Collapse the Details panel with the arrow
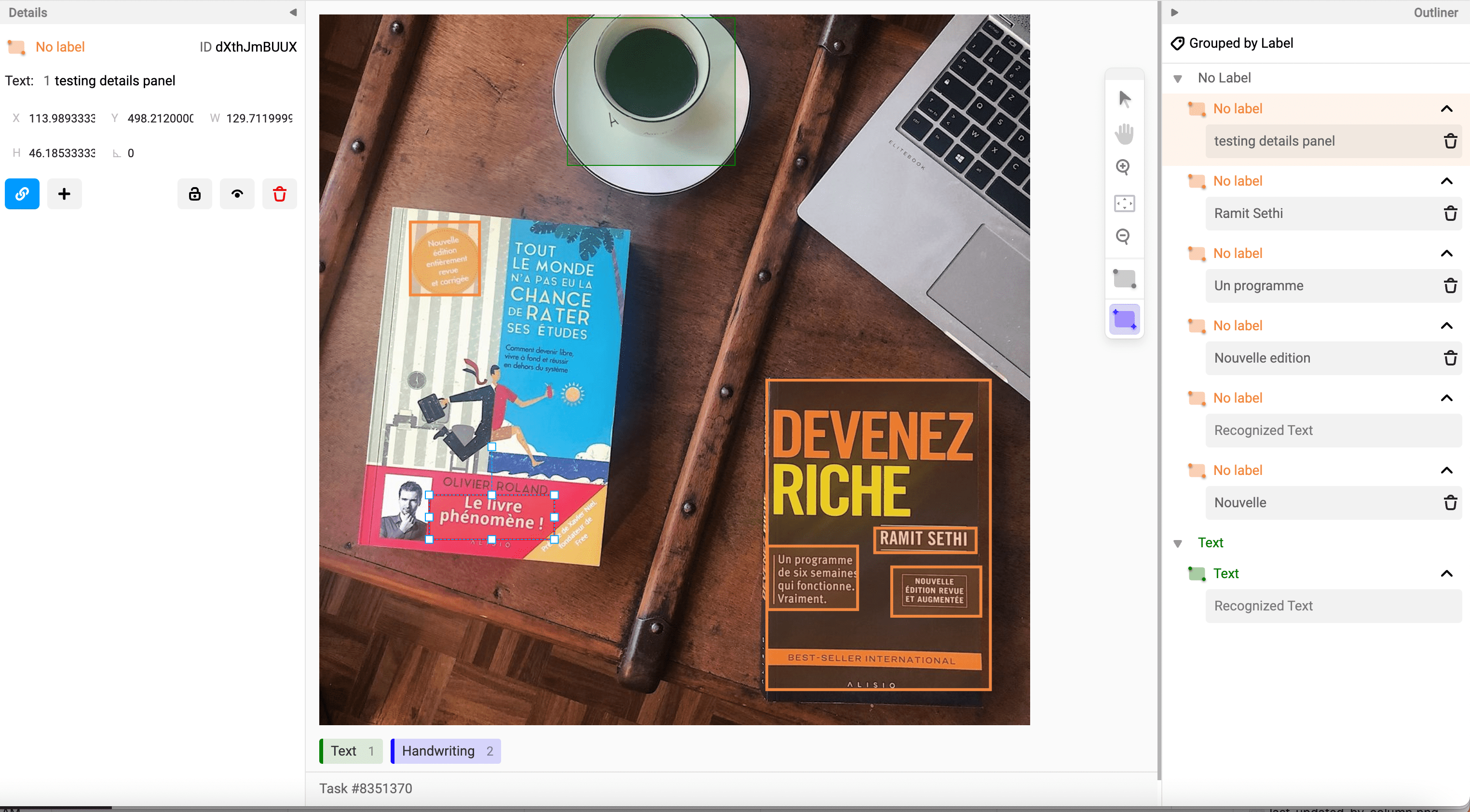Viewport: 1470px width, 812px height. click(x=293, y=13)
